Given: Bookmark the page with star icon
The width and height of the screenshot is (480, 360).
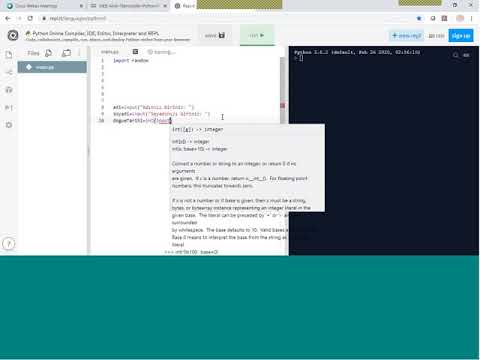Looking at the screenshot, I should [419, 18].
